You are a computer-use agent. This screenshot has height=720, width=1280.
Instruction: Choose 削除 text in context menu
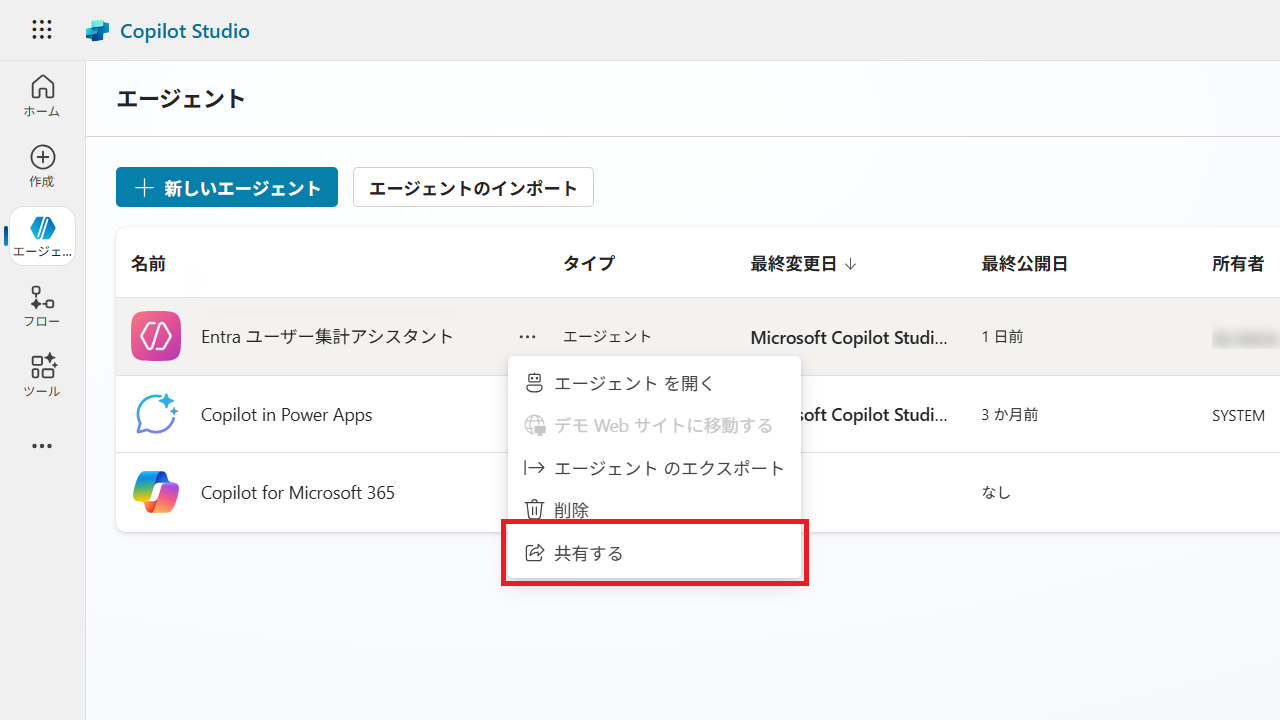coord(572,510)
